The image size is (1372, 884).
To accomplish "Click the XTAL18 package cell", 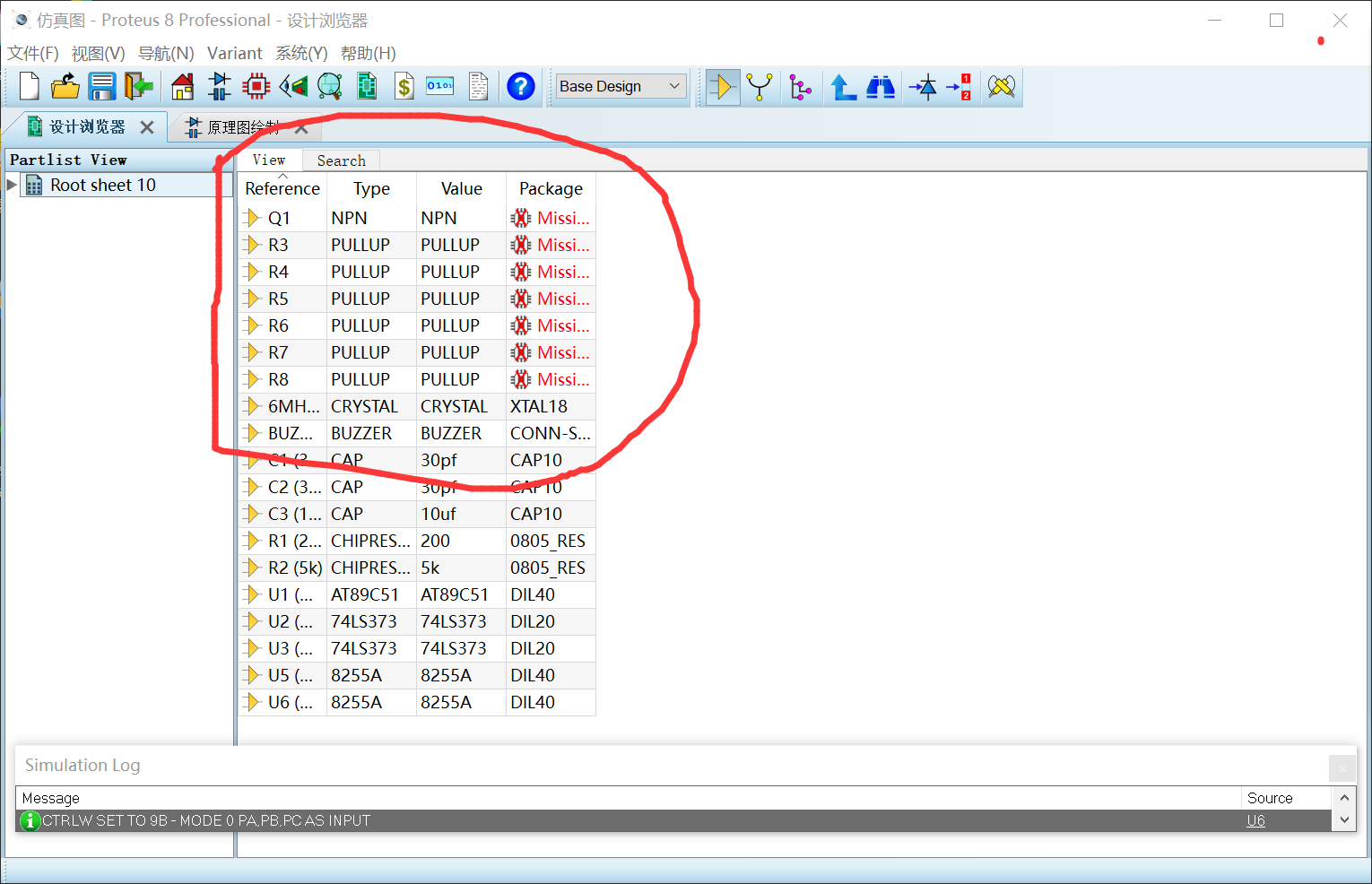I will (x=551, y=406).
